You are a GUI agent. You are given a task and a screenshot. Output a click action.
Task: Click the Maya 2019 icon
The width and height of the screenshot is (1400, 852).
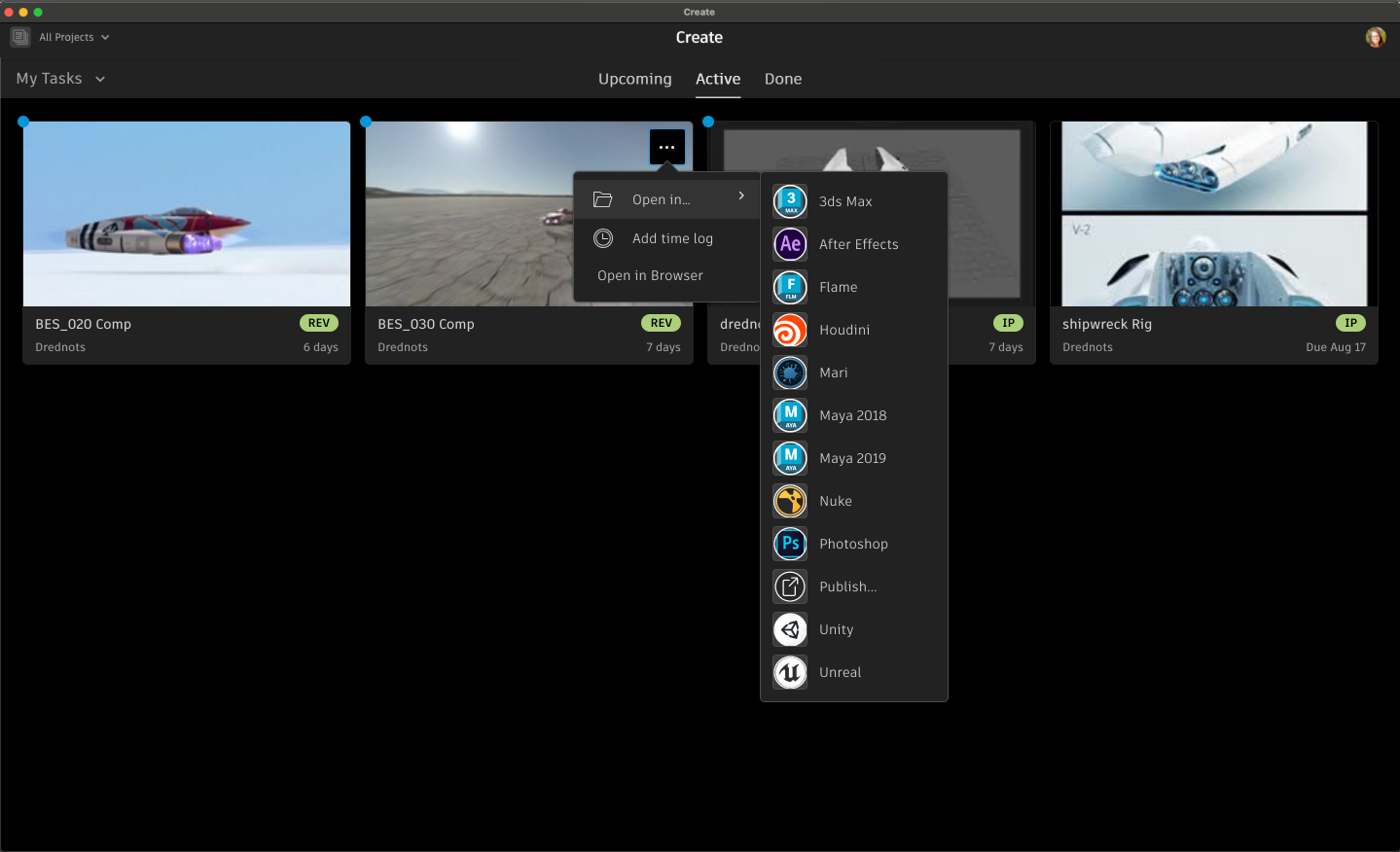coord(790,458)
